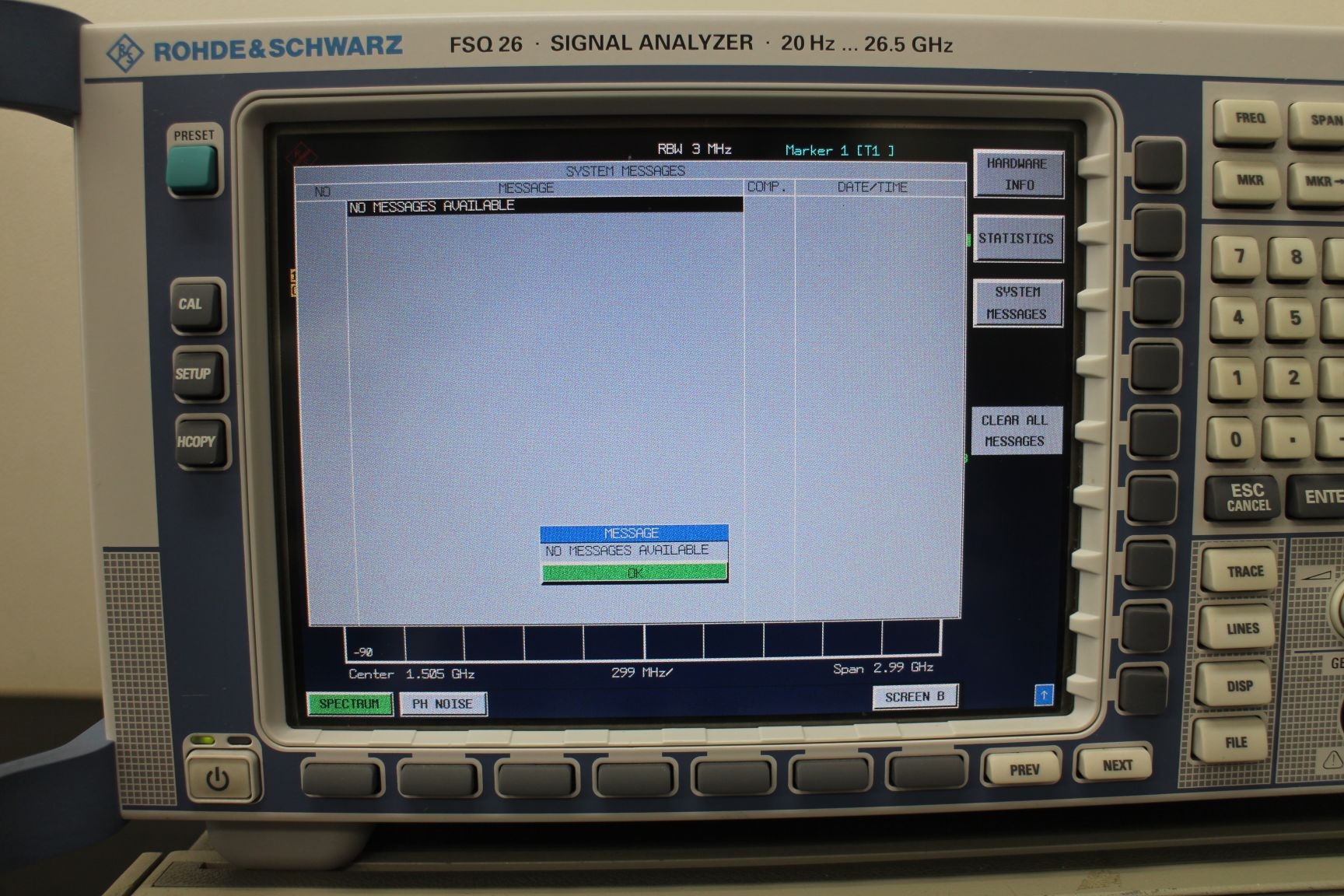Click the Span 2.99 GHz readout

tap(884, 668)
